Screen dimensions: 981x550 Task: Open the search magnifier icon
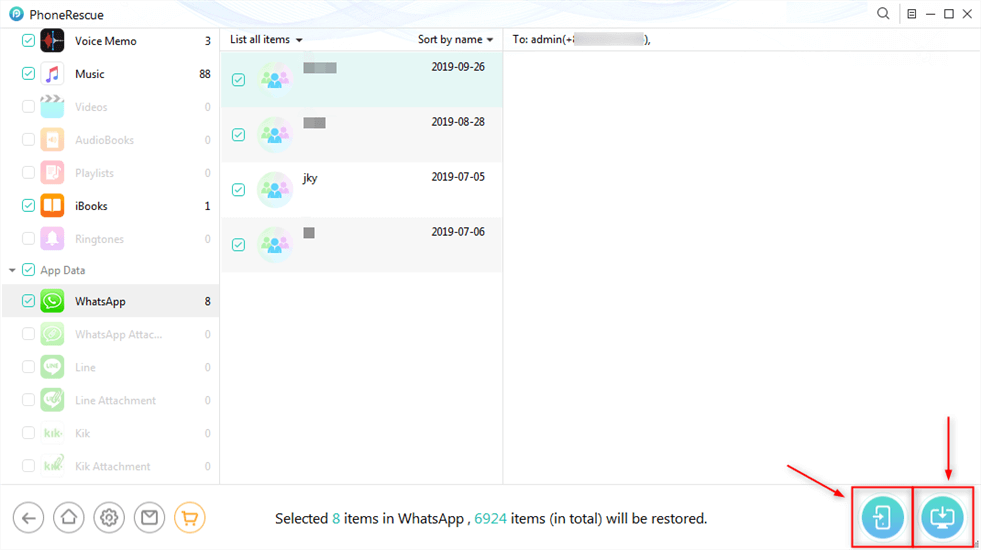click(x=883, y=14)
